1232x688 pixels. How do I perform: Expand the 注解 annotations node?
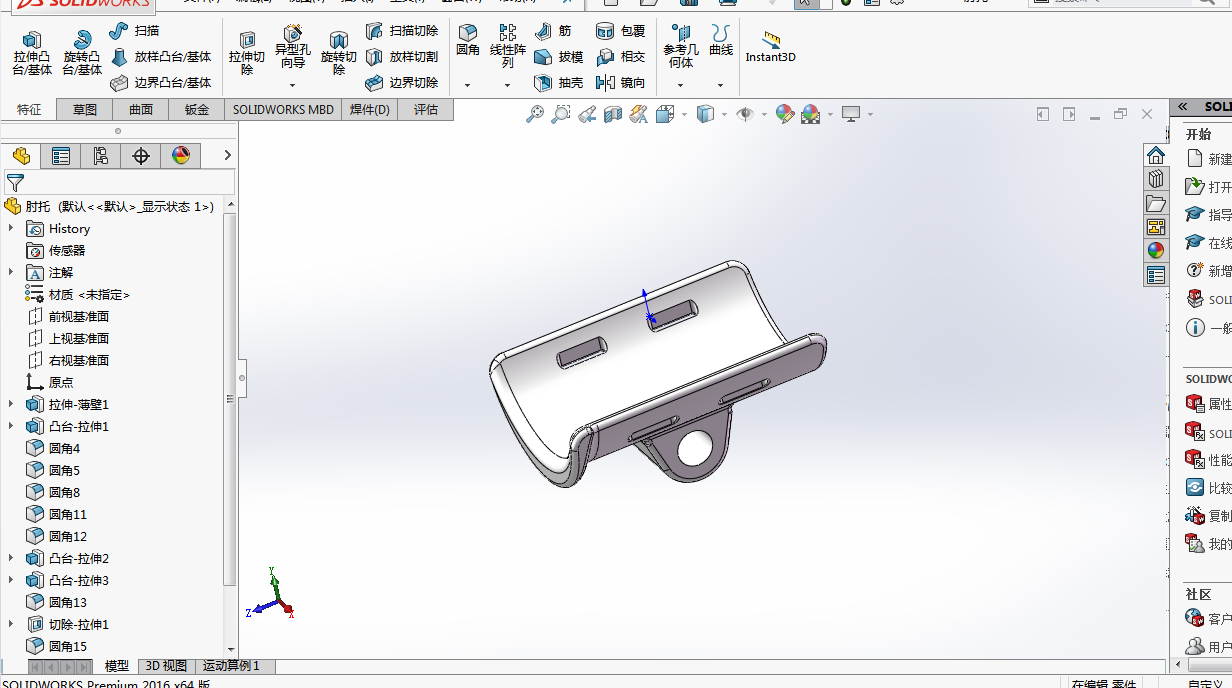click(12, 272)
